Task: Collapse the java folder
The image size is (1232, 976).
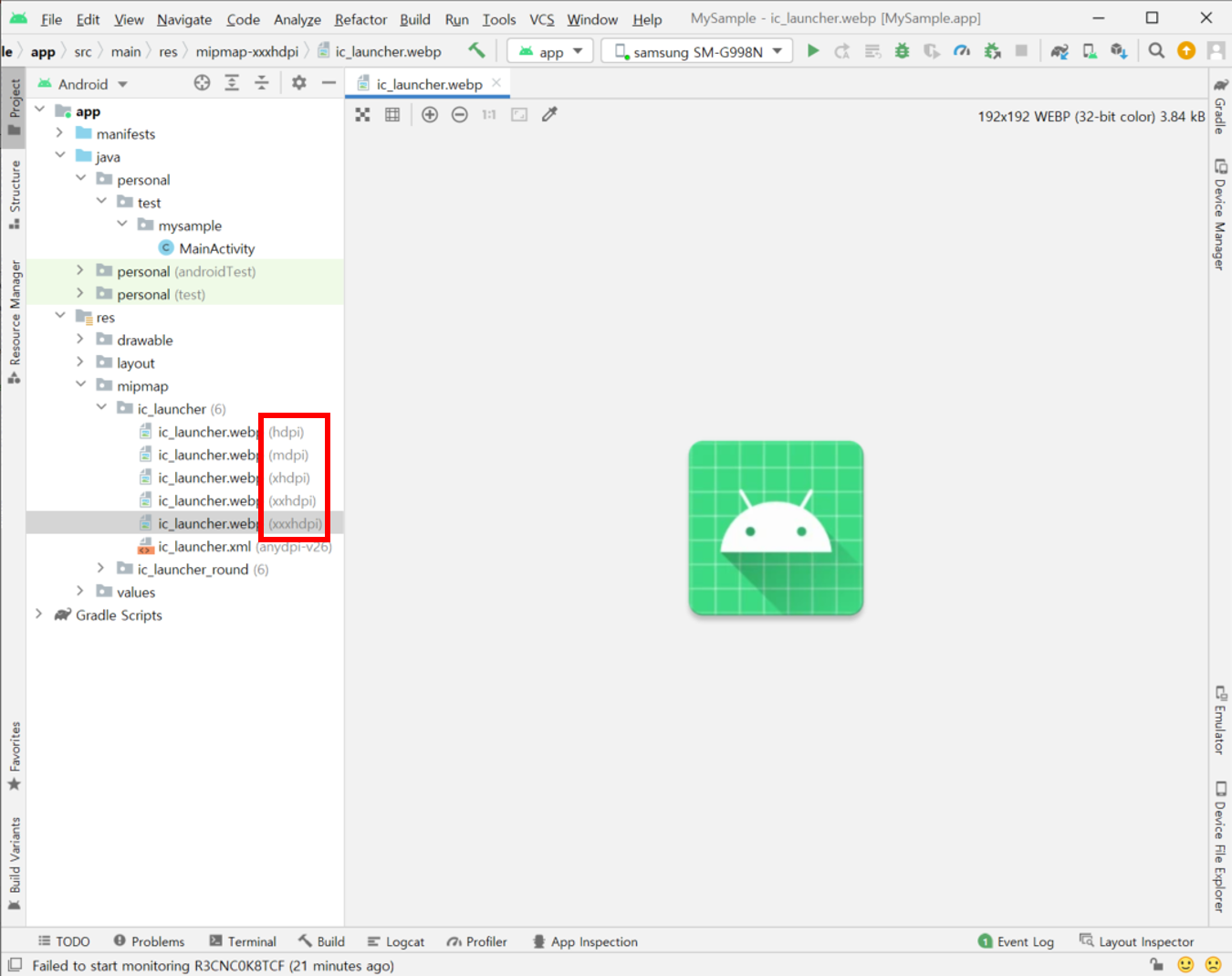Action: pyautogui.click(x=59, y=155)
